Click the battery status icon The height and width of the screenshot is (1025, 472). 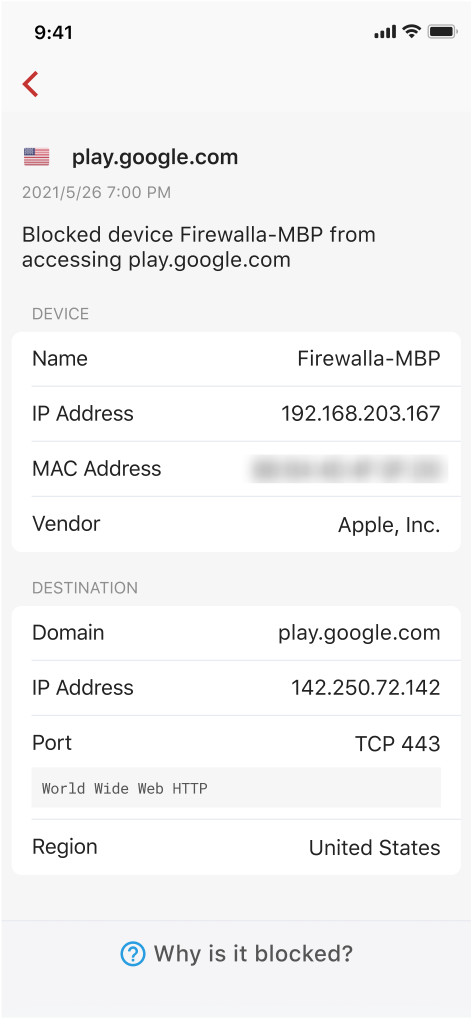point(443,31)
